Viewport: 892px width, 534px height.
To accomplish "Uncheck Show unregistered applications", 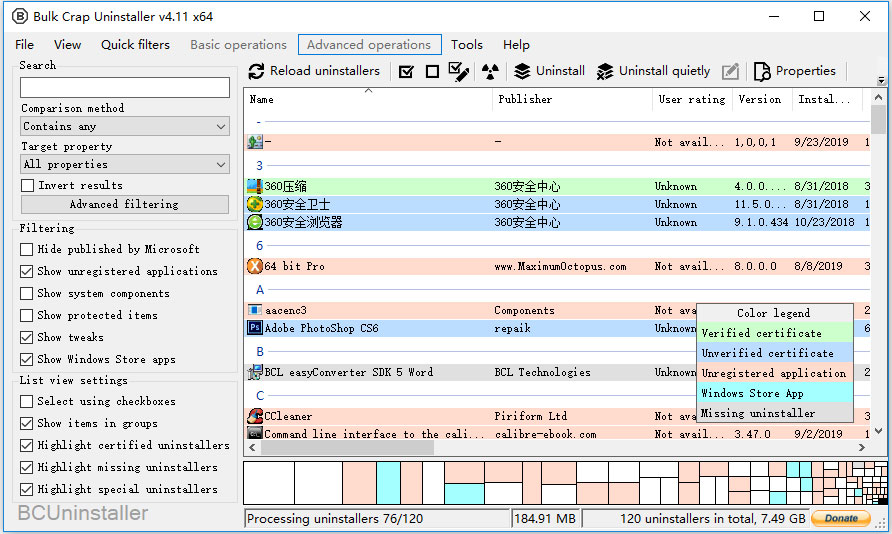I will (x=26, y=271).
